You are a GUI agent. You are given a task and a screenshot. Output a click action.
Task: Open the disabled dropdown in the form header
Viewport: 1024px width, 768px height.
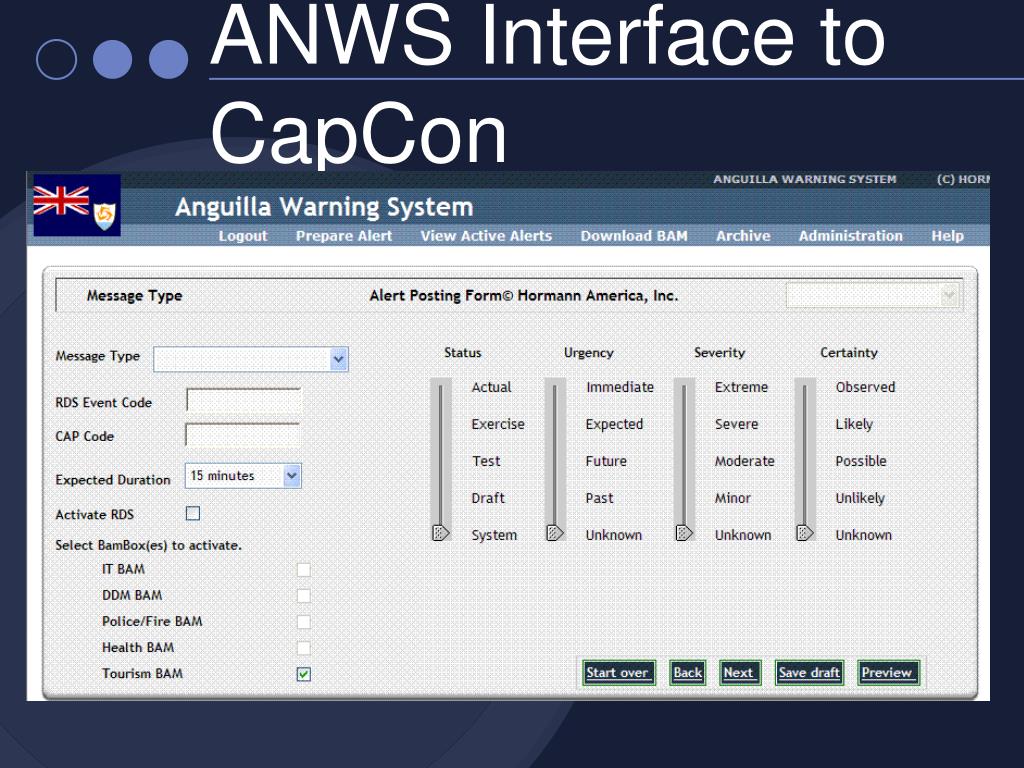click(x=873, y=296)
